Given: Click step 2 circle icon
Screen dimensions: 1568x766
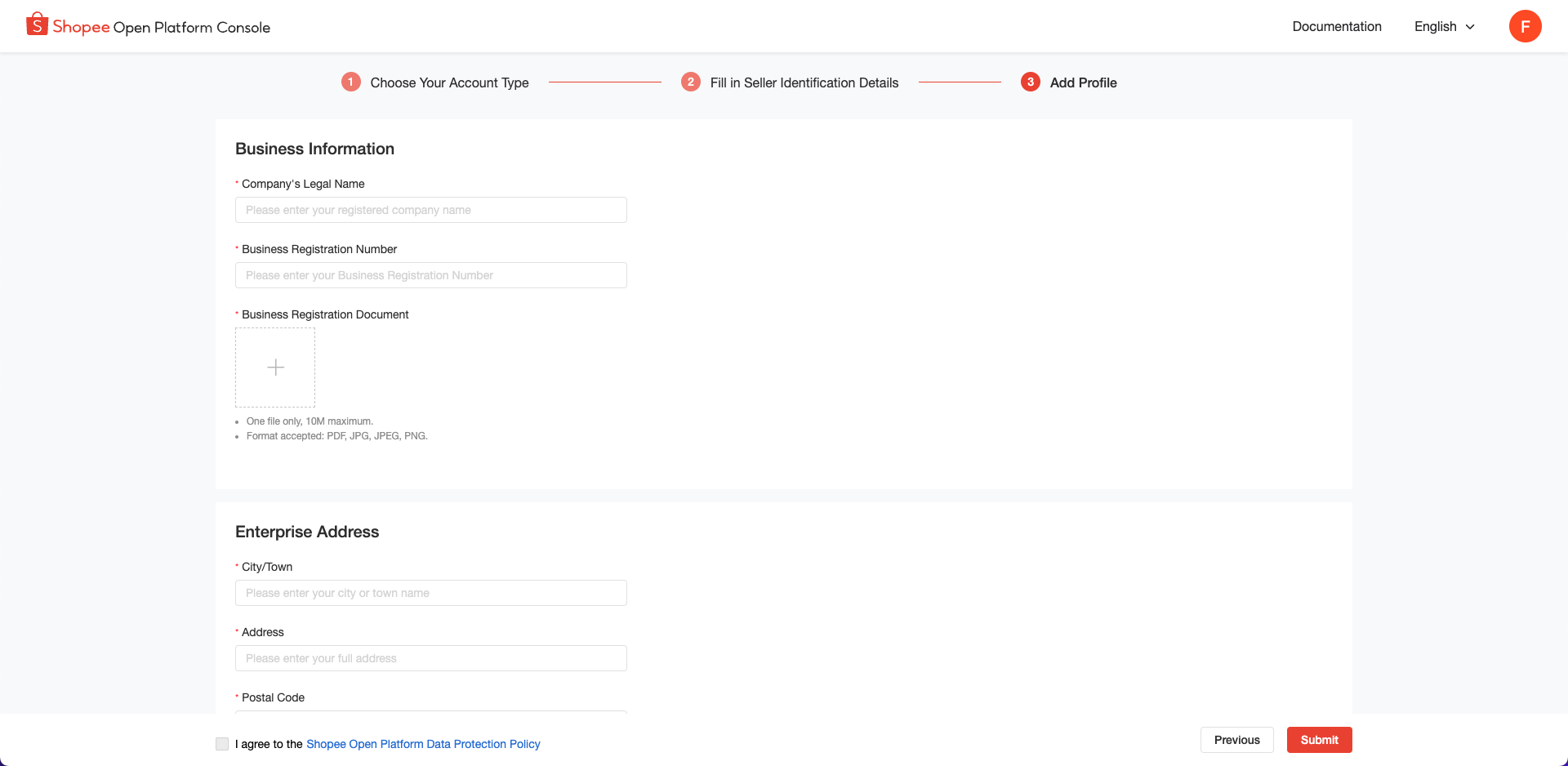Looking at the screenshot, I should click(691, 82).
